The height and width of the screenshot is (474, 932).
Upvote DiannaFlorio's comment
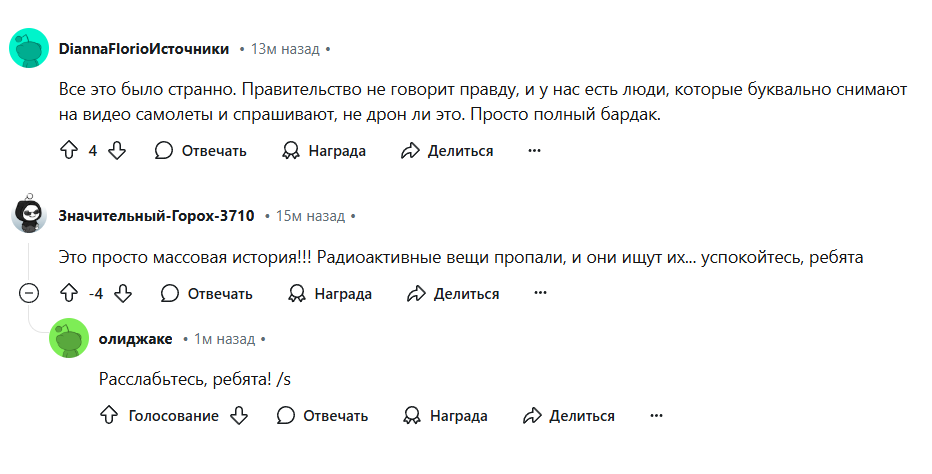tap(69, 150)
